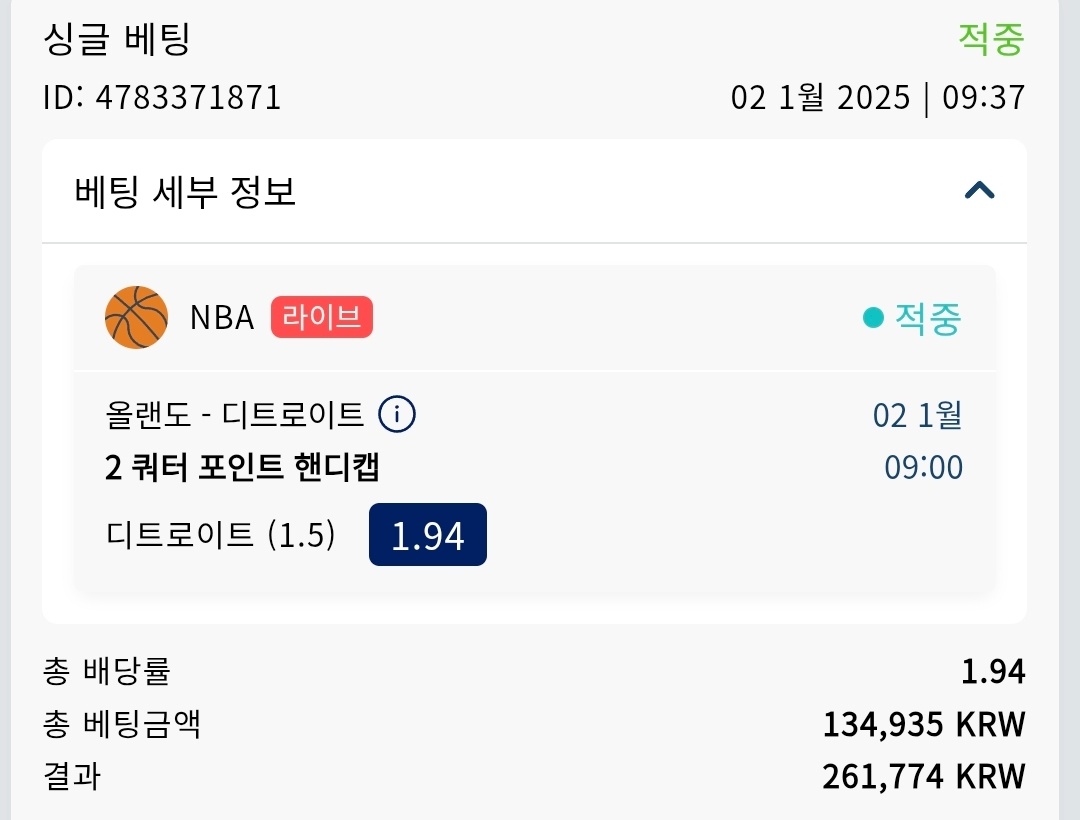Click the match start time 09:00

tap(923, 467)
